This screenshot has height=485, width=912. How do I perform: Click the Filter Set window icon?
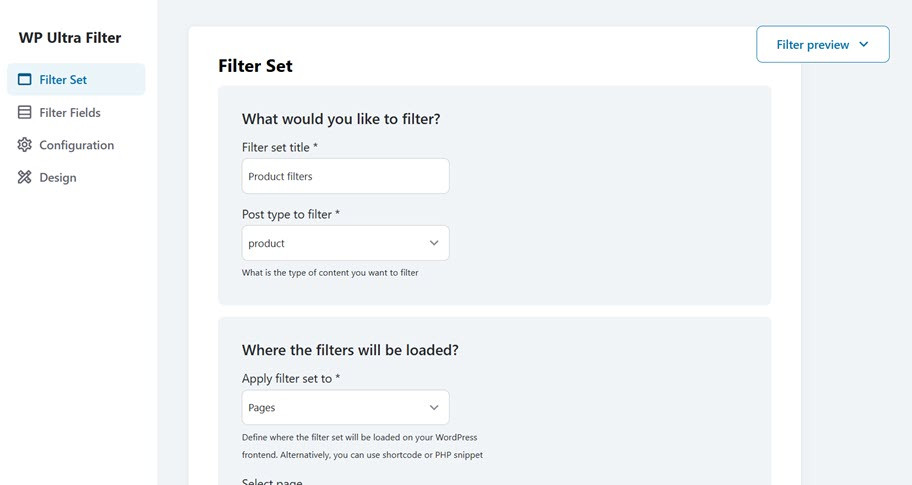click(25, 80)
